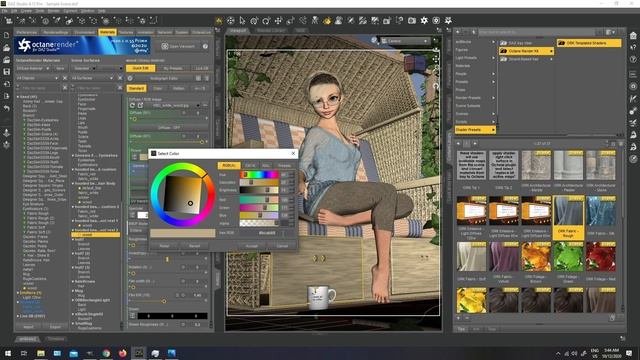Image resolution: width=640 pixels, height=360 pixels.
Task: Select the Shader Presets category
Action: [x=475, y=130]
